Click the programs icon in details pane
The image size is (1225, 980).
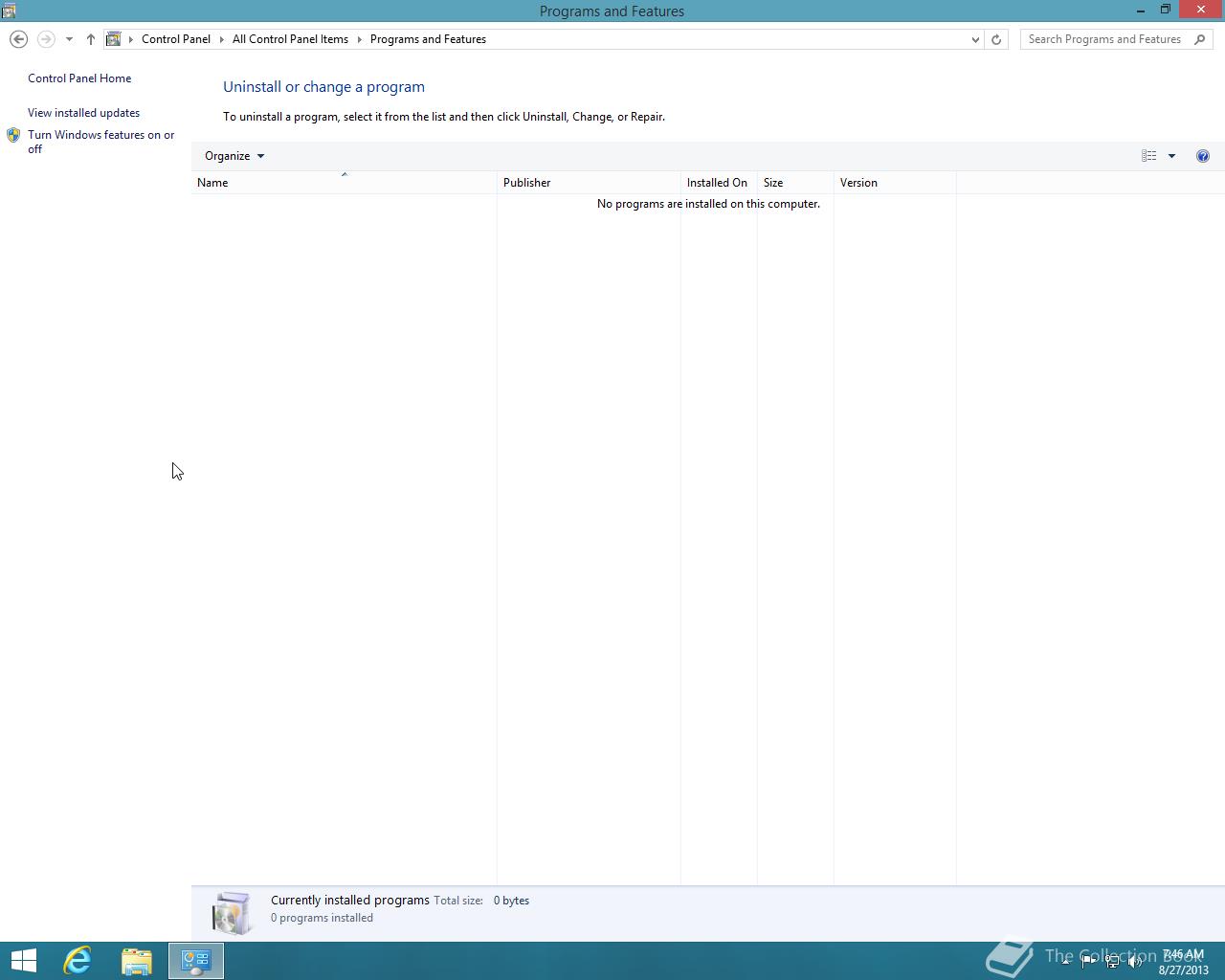click(232, 912)
